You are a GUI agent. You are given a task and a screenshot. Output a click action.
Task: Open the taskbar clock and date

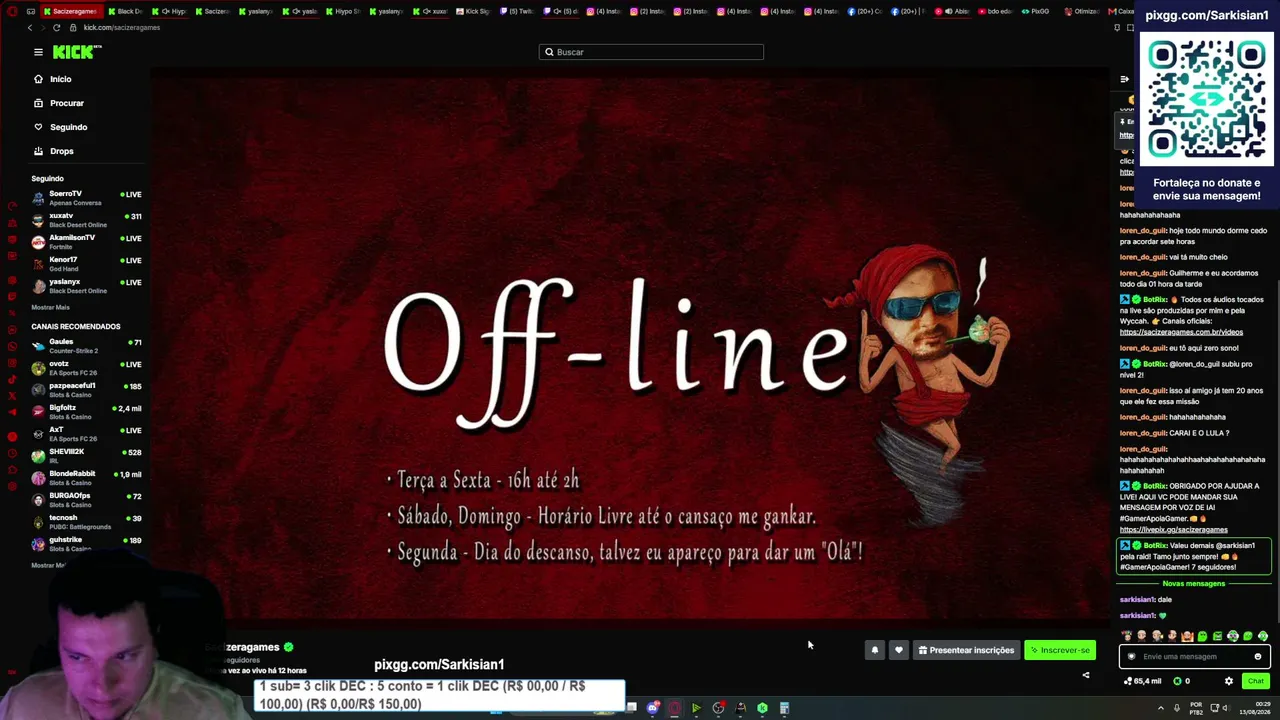coord(1255,708)
